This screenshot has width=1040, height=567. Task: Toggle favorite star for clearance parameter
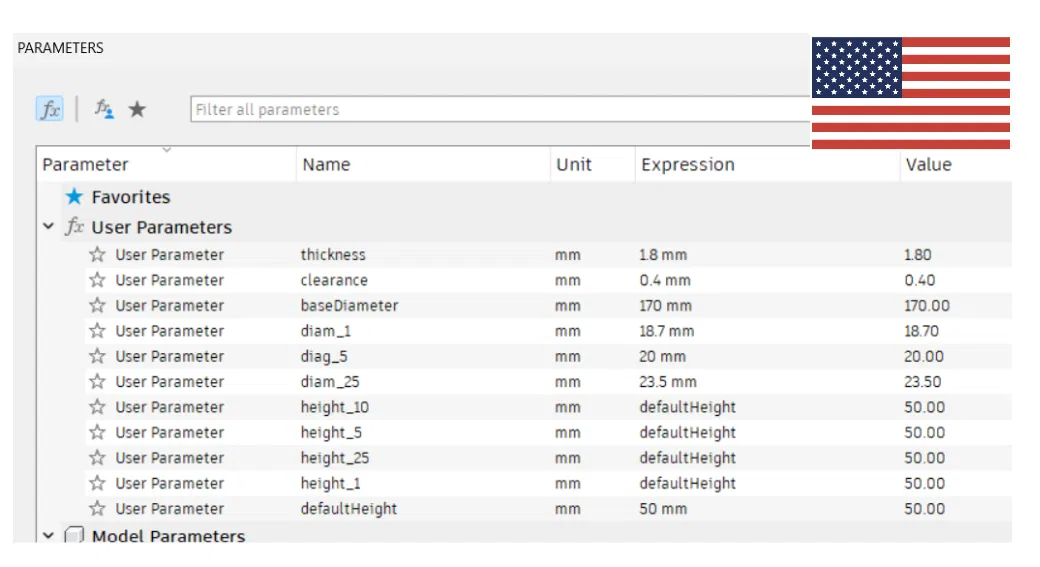pyautogui.click(x=97, y=280)
